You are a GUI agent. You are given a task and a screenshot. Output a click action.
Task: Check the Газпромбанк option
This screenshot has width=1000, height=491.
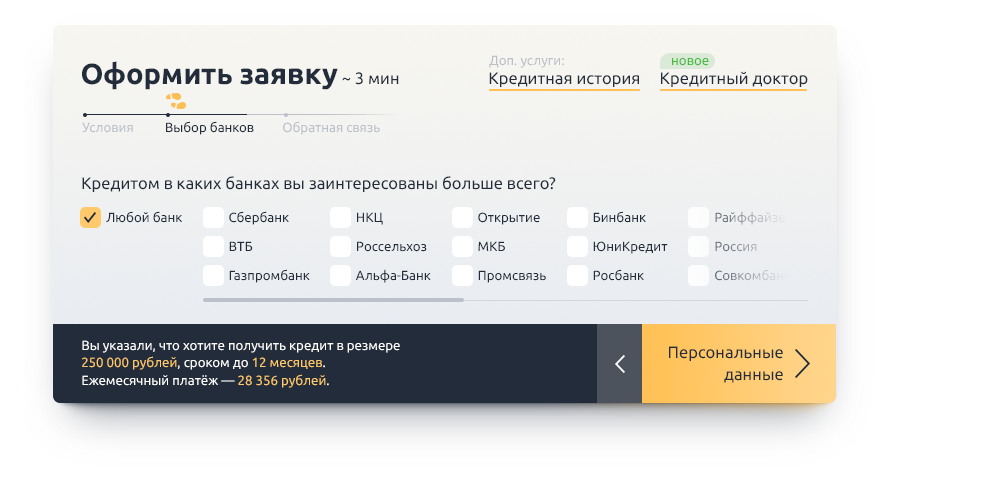coord(214,275)
